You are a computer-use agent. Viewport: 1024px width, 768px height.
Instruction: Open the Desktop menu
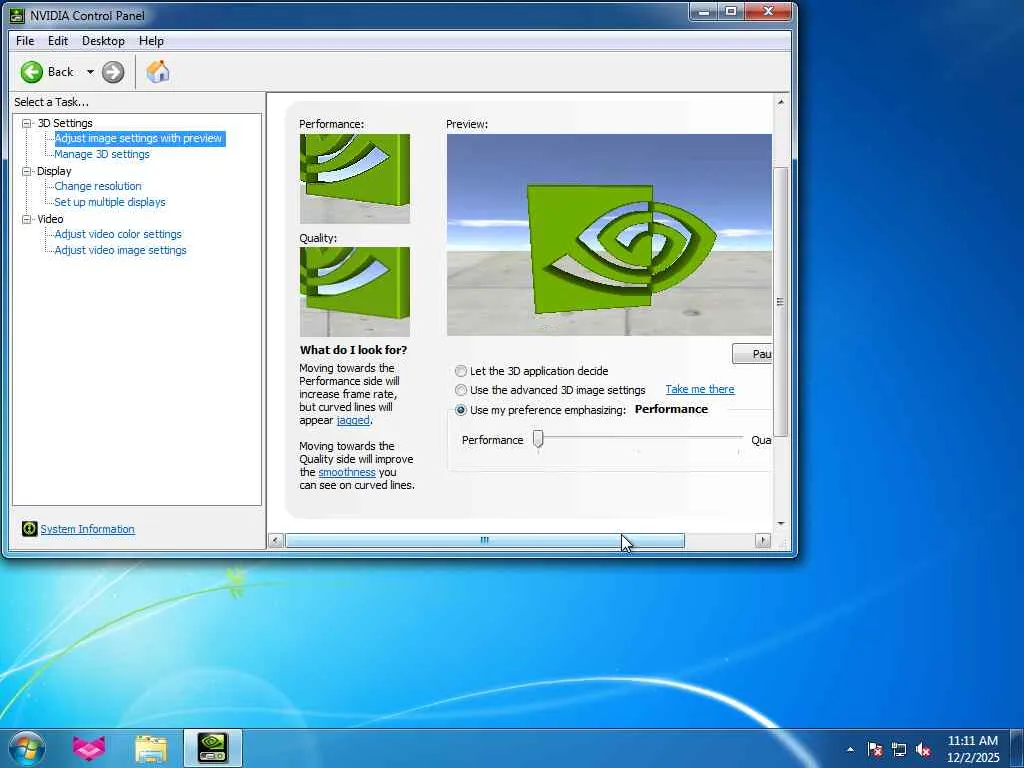103,40
